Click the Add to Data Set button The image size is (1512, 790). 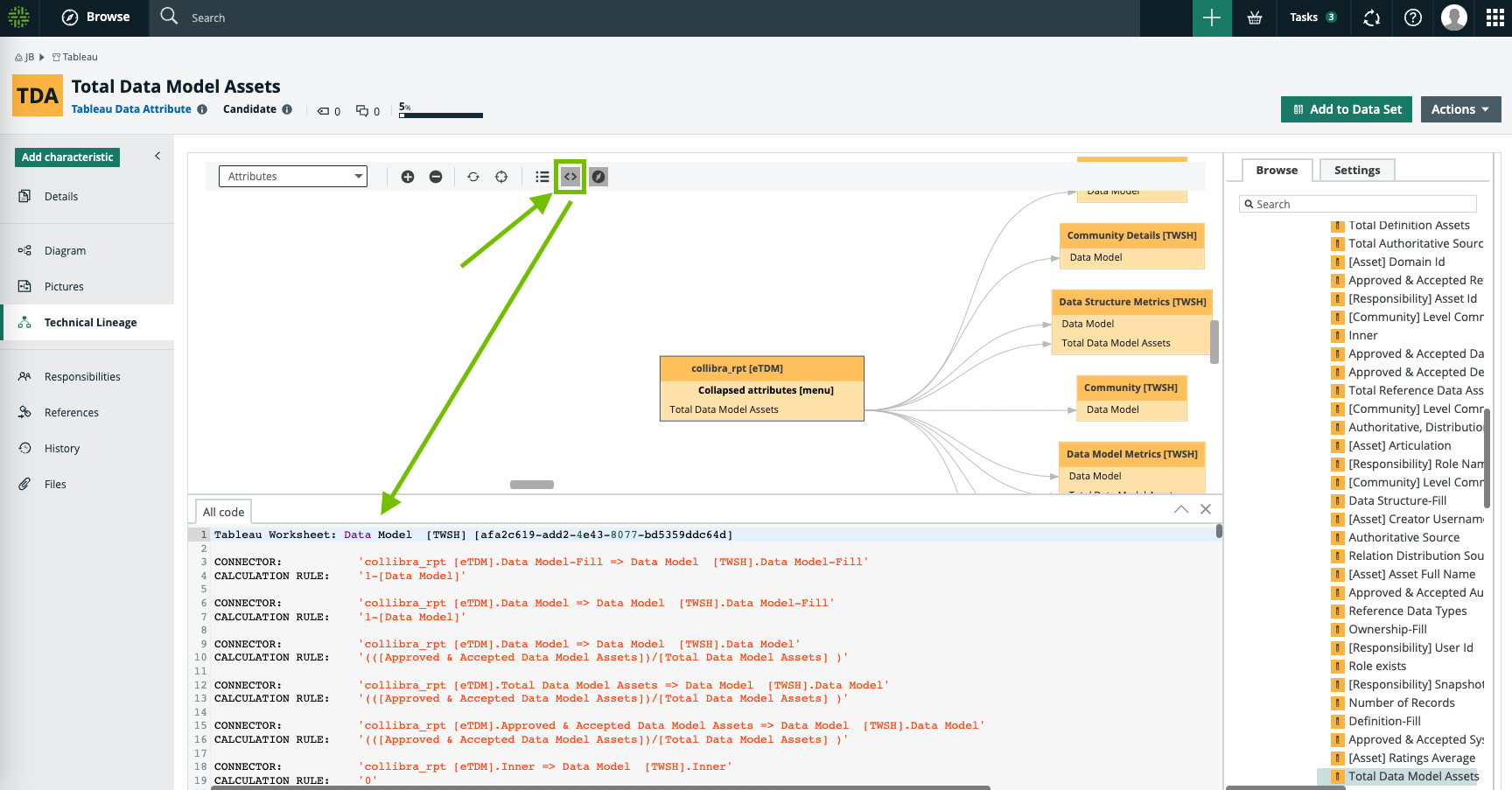tap(1347, 109)
